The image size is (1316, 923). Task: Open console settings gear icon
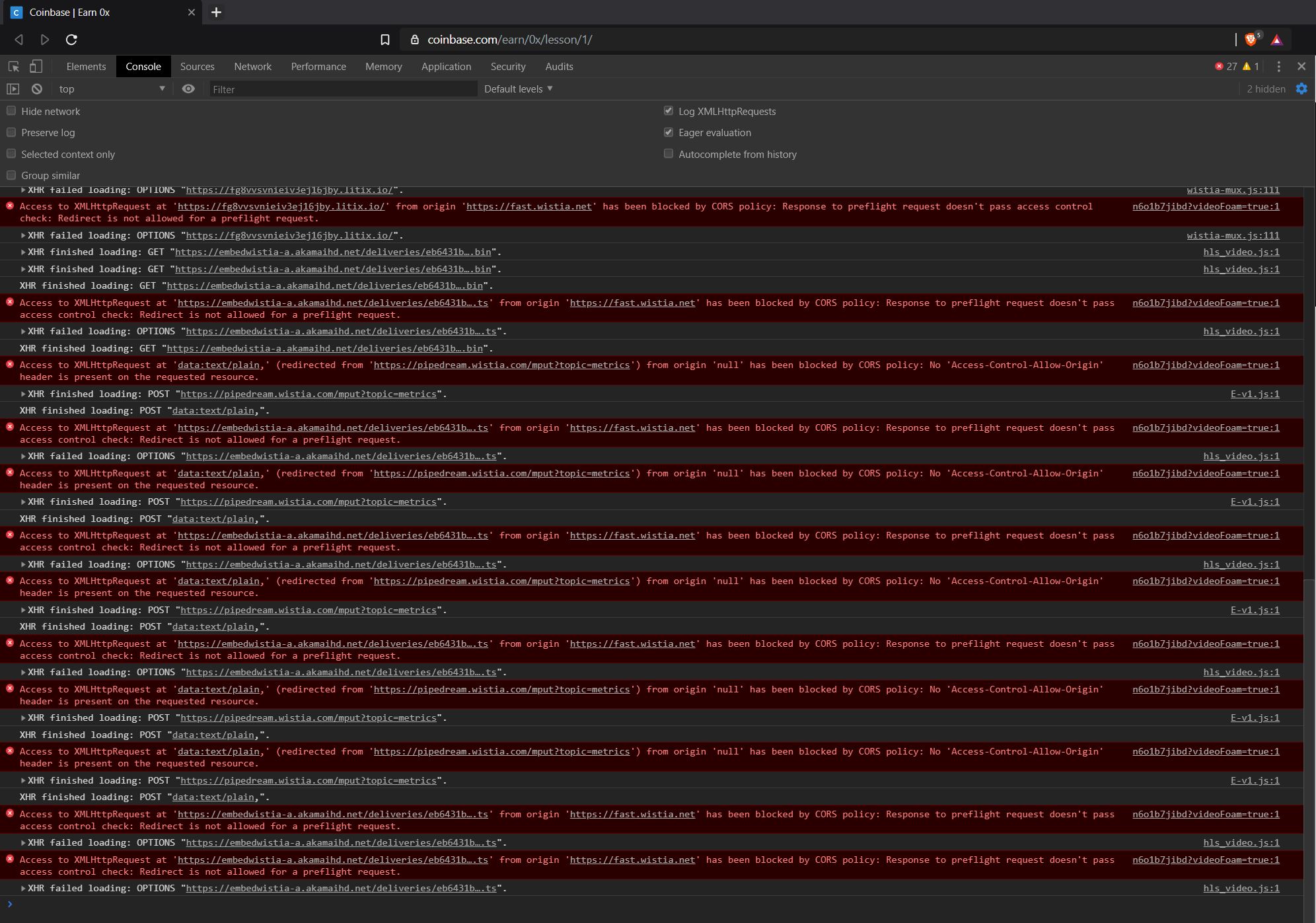(1301, 89)
